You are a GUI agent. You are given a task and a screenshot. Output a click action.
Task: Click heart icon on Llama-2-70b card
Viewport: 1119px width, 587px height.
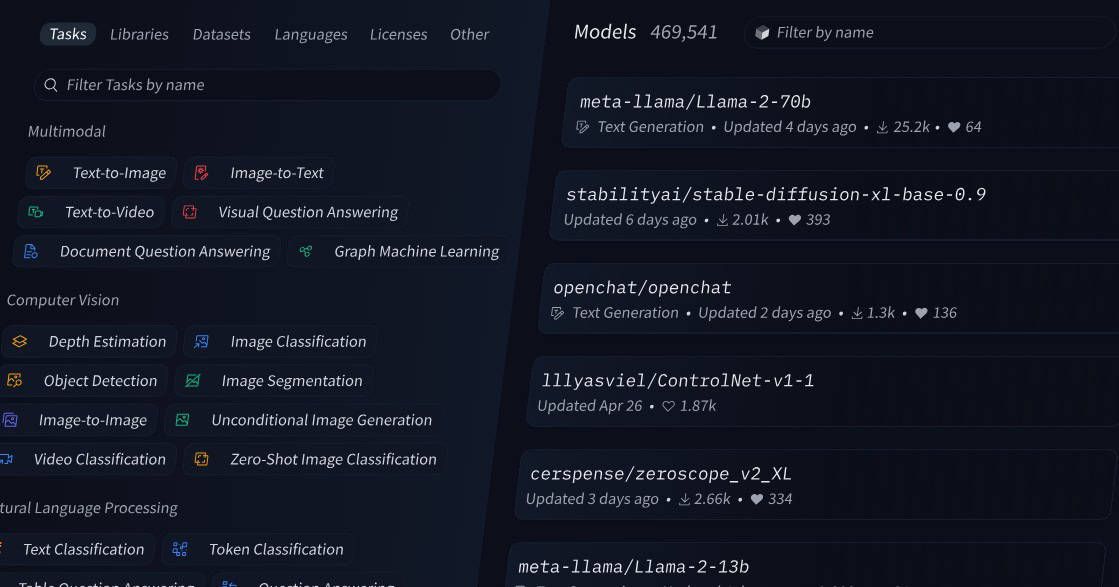[954, 127]
